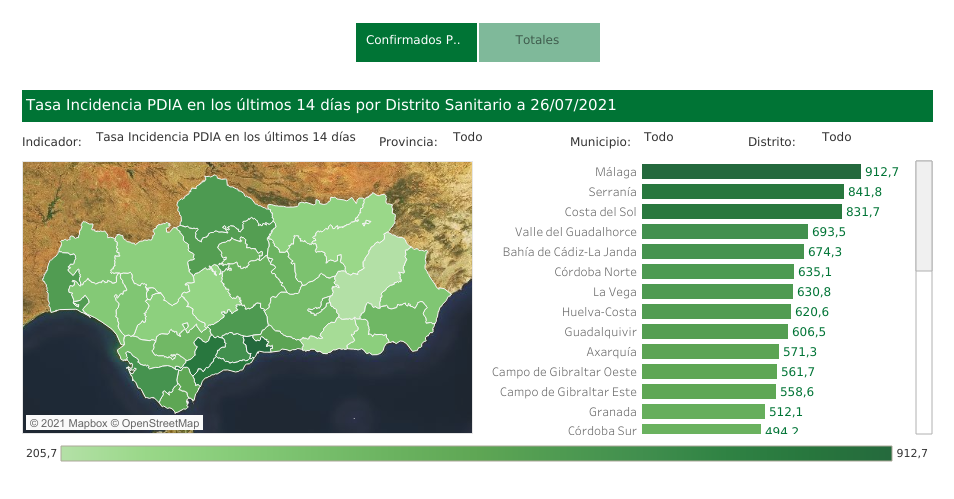The height and width of the screenshot is (499, 954).
Task: Click the 831,7 value label
Action: (862, 212)
